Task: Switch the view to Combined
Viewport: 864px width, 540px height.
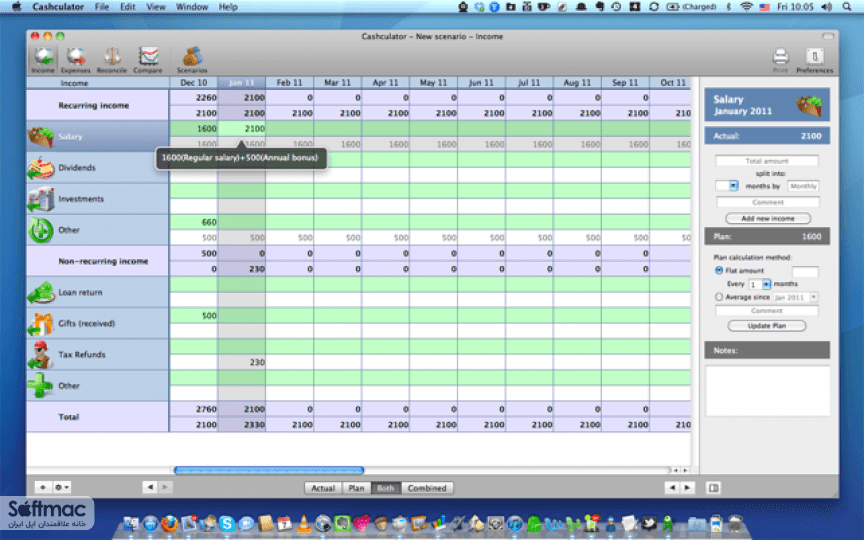Action: (427, 488)
